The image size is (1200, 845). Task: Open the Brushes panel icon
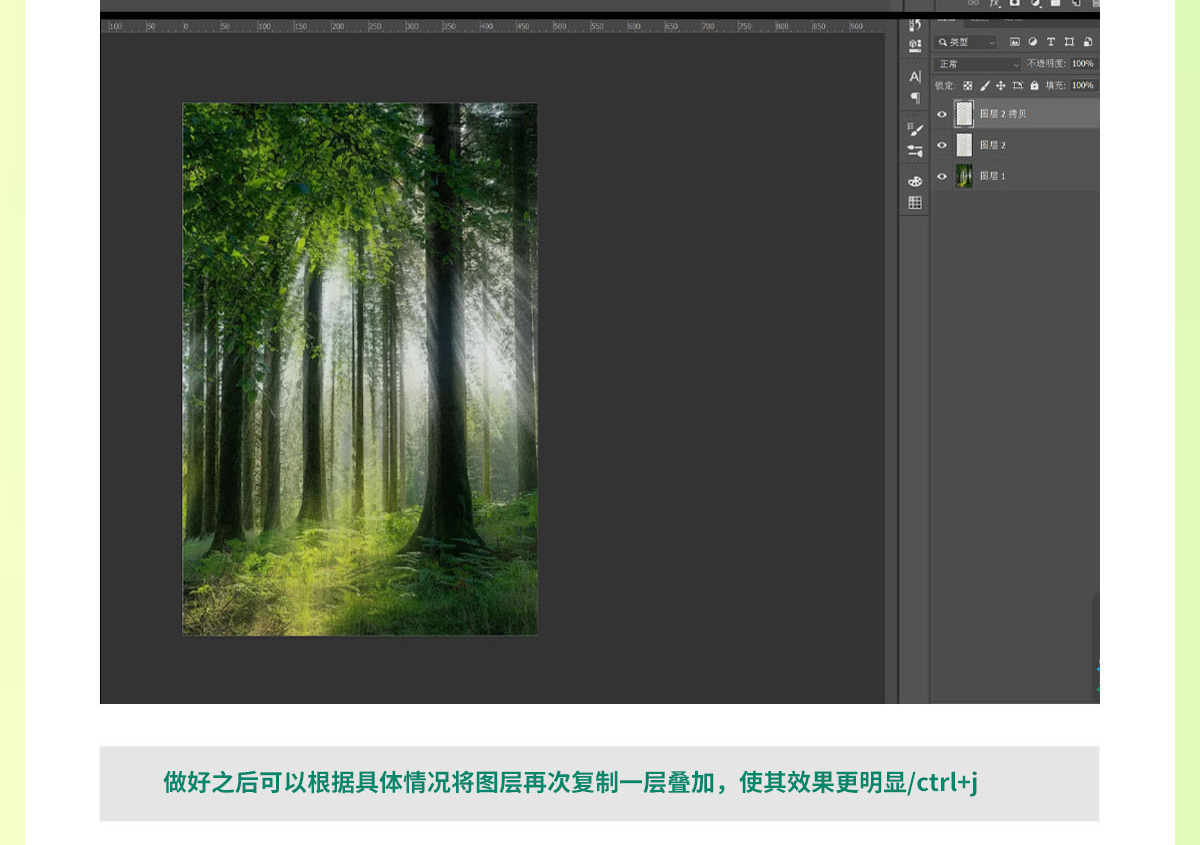(x=915, y=129)
